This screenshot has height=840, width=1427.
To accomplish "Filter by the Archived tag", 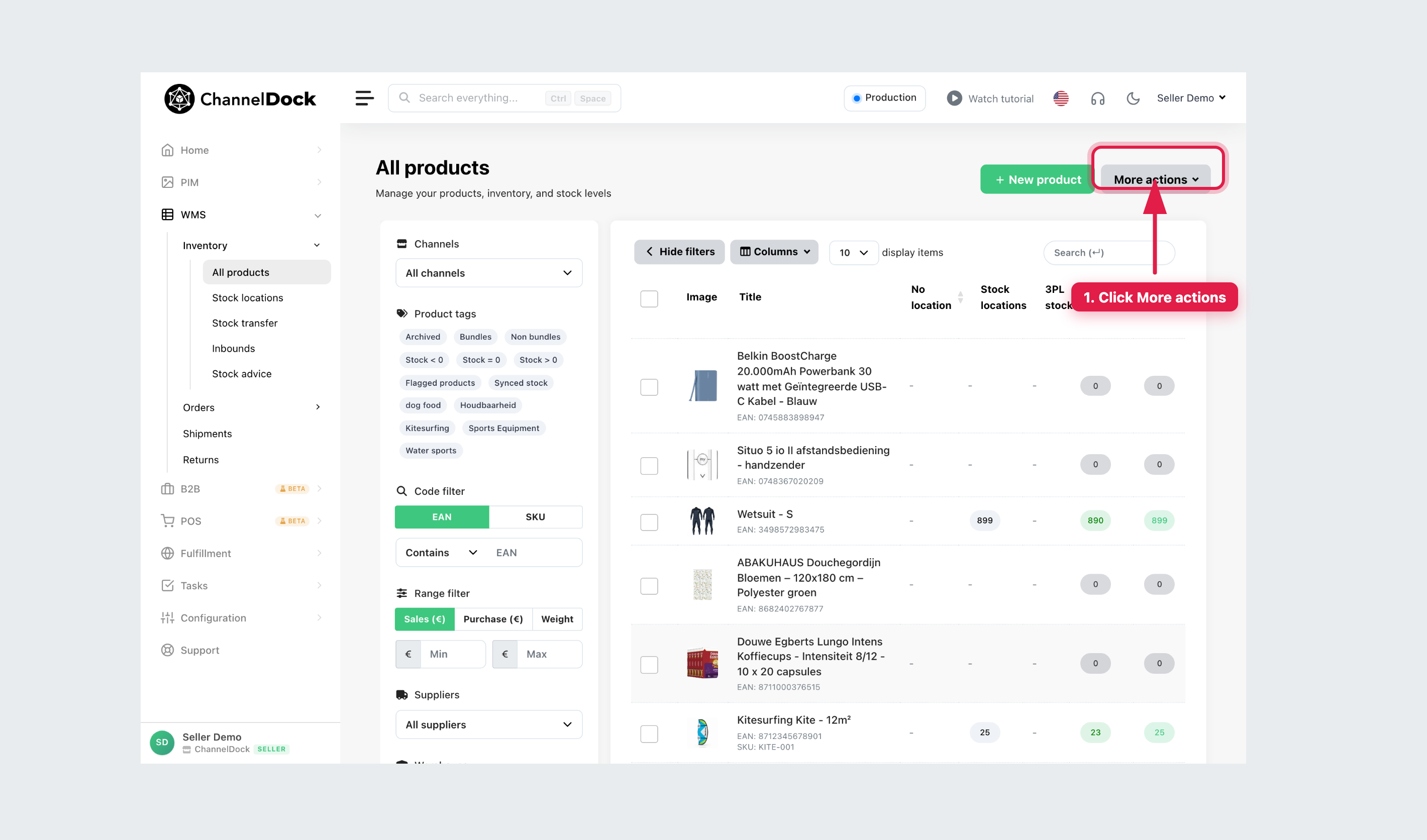I will pyautogui.click(x=423, y=337).
